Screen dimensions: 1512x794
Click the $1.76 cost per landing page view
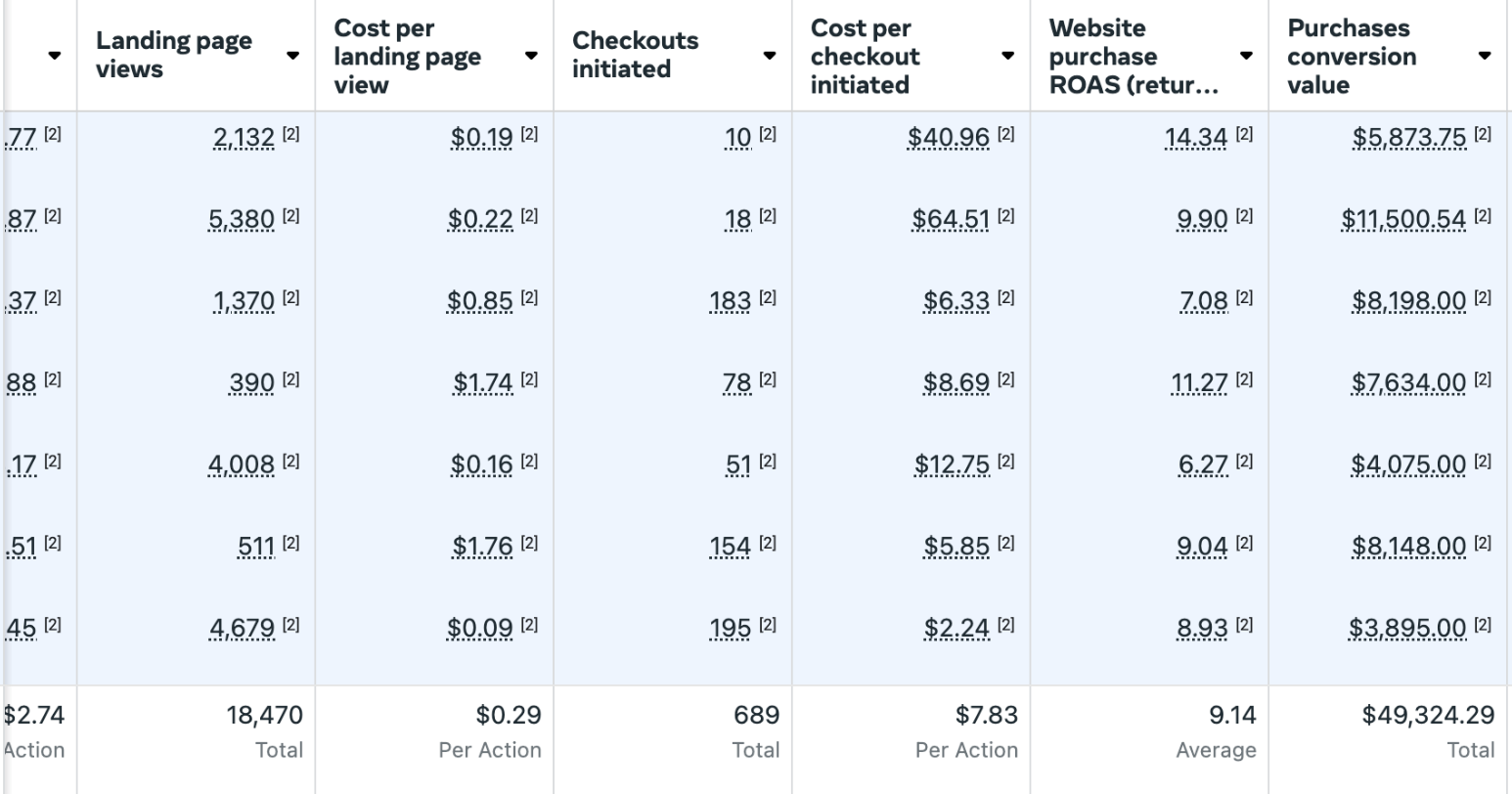coord(483,547)
